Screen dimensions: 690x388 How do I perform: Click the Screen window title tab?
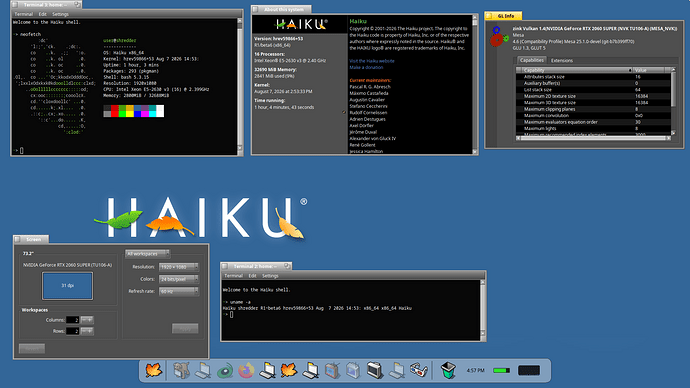point(31,239)
